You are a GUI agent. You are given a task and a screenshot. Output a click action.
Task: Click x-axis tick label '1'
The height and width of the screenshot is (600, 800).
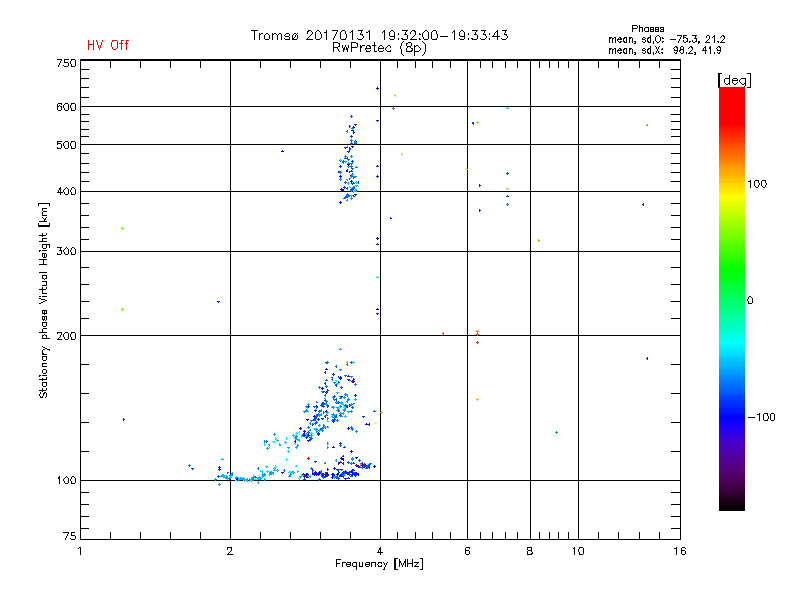pos(80,551)
